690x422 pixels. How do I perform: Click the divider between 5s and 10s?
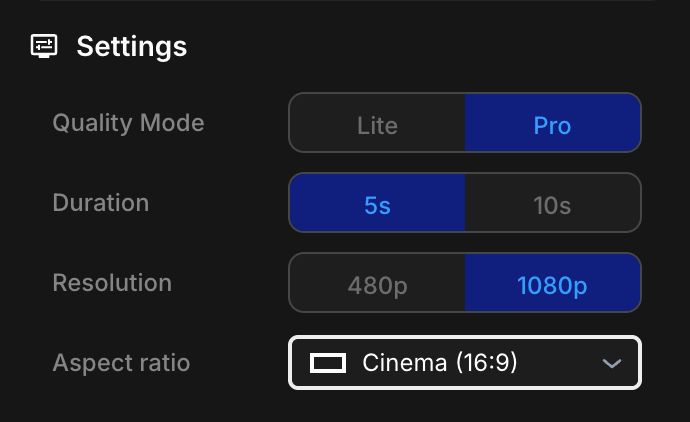pyautogui.click(x=465, y=203)
